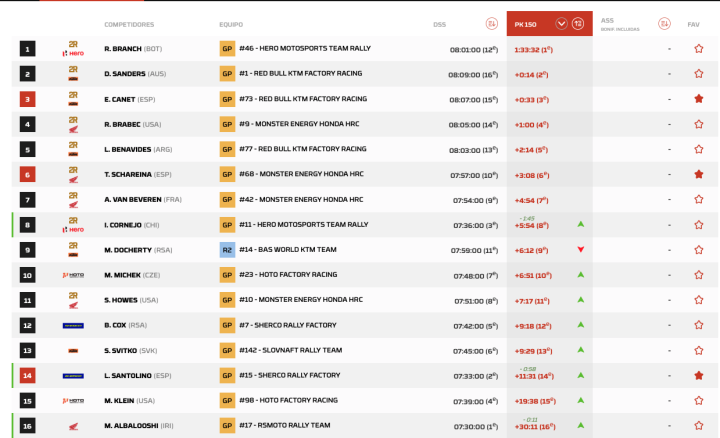This screenshot has width=720, height=438.
Task: Click GP class badge for D. Sanders
Action: 227,73
